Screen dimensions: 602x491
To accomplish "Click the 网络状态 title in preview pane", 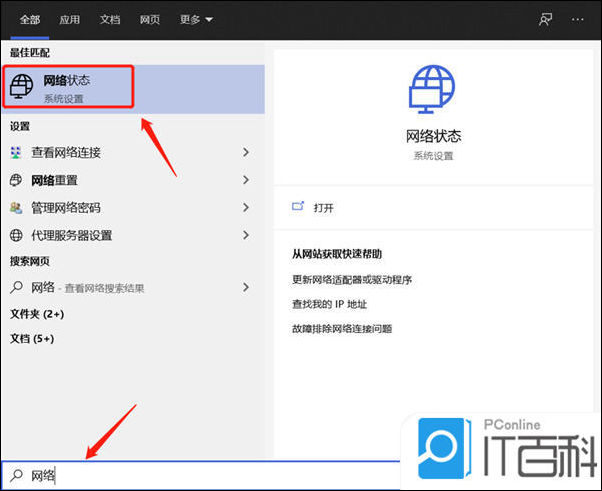I will (433, 136).
